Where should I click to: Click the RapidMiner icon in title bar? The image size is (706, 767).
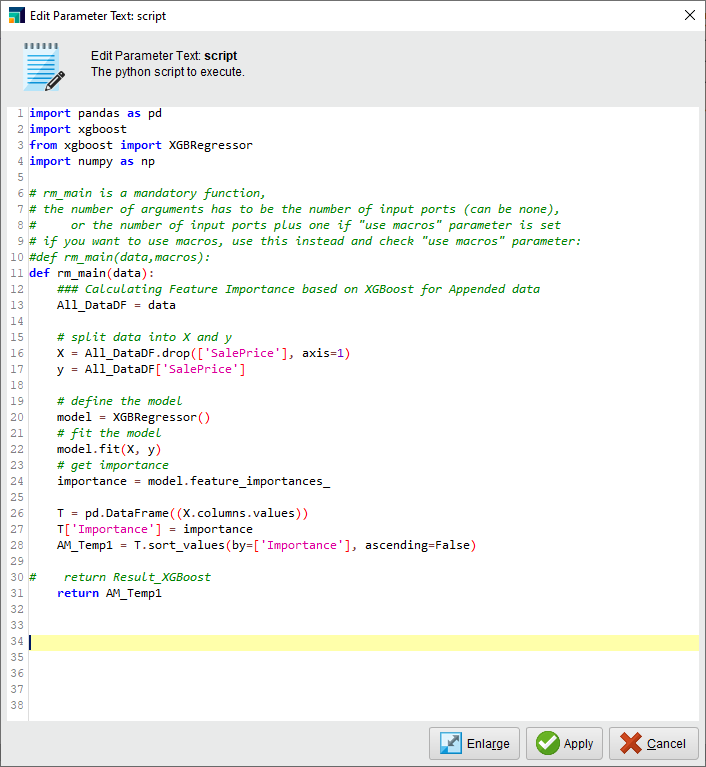click(17, 15)
